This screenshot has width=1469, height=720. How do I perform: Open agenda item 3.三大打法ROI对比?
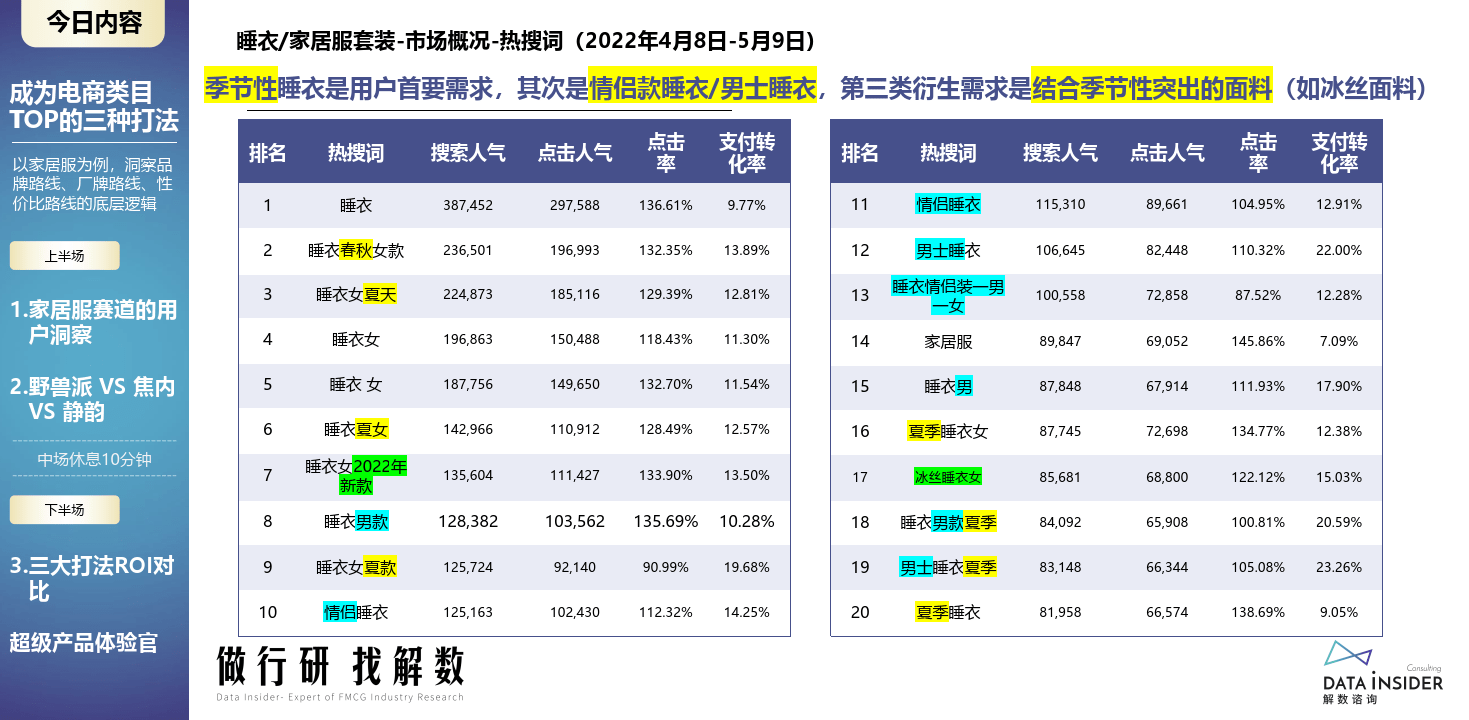92,578
